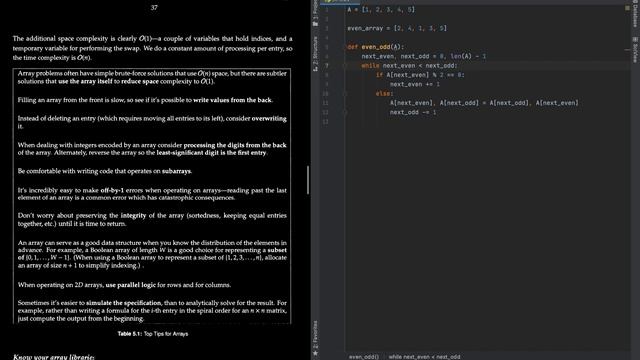Viewport: 640px width, 360px height.
Task: Click the page number 37 in the PDF
Action: point(154,8)
